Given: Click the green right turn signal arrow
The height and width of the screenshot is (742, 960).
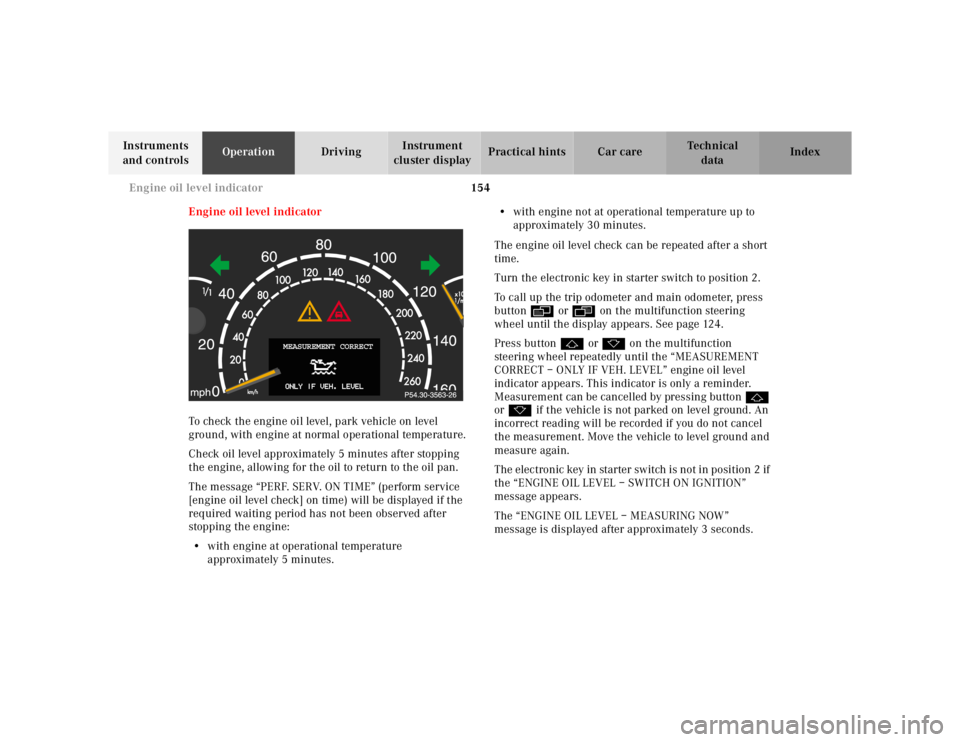Looking at the screenshot, I should coord(430,265).
